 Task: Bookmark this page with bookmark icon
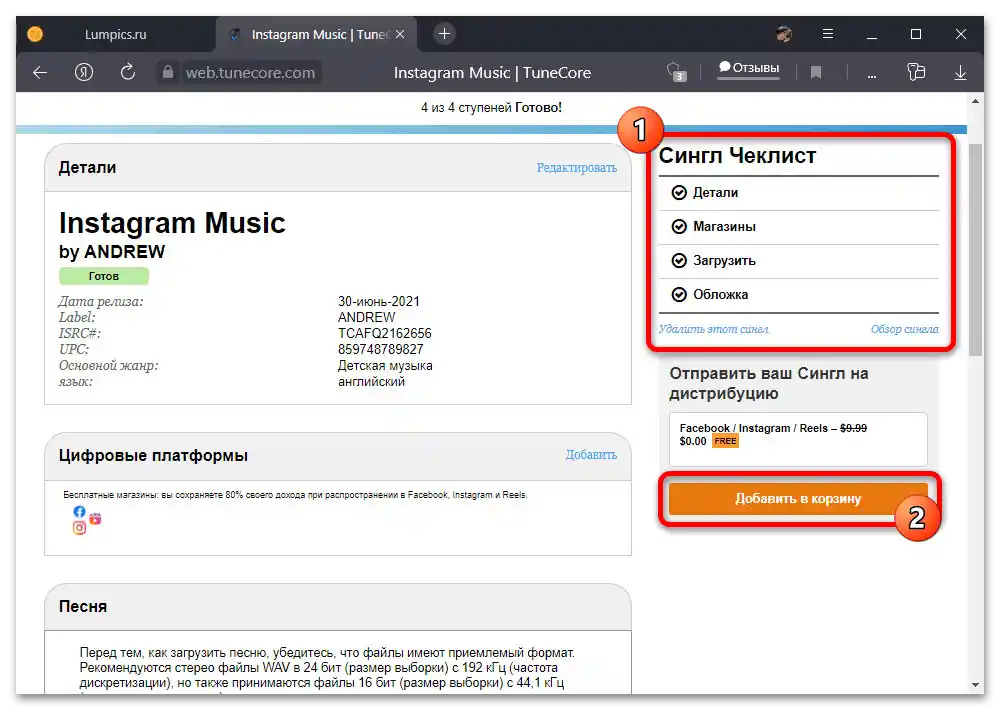coord(816,73)
